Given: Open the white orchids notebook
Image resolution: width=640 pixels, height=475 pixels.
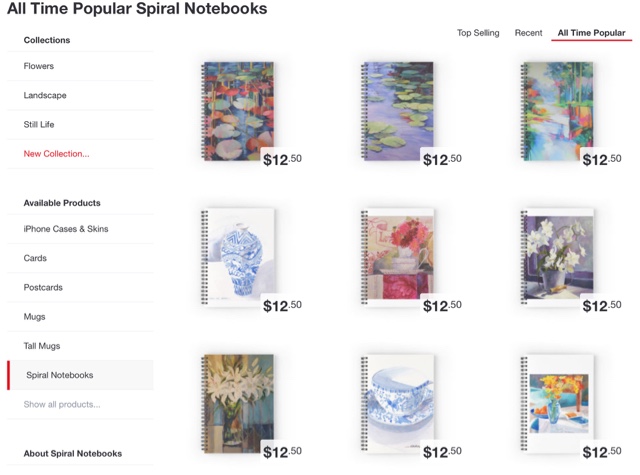Looking at the screenshot, I should click(558, 257).
